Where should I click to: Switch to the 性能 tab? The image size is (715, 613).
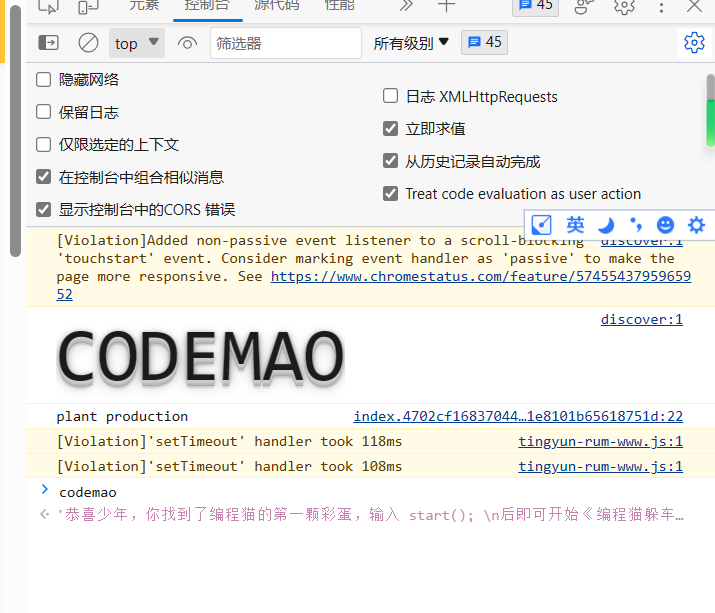pos(340,6)
